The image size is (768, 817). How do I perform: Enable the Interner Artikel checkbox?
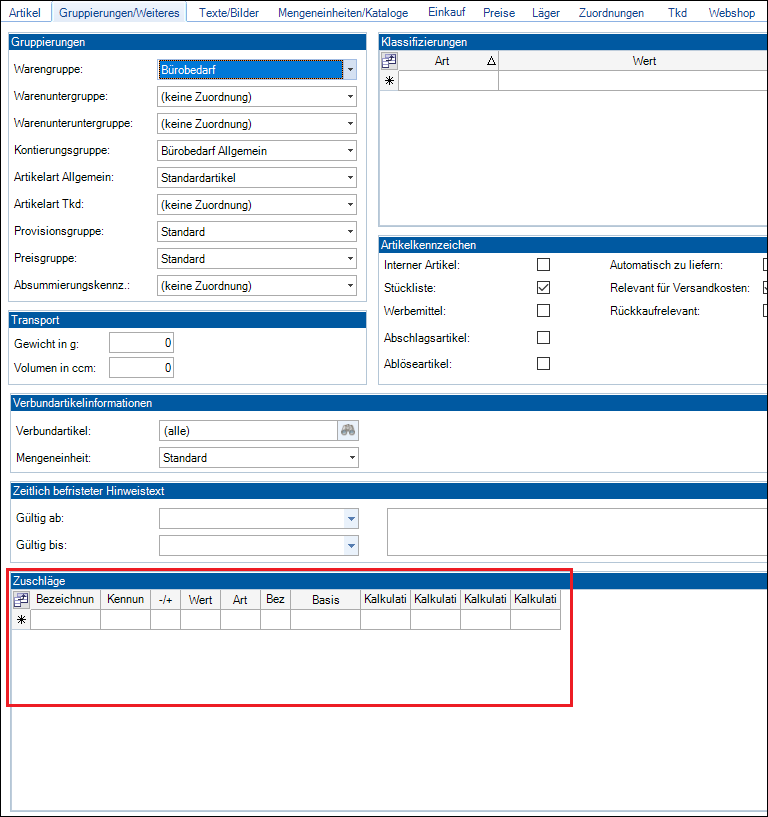pos(544,265)
